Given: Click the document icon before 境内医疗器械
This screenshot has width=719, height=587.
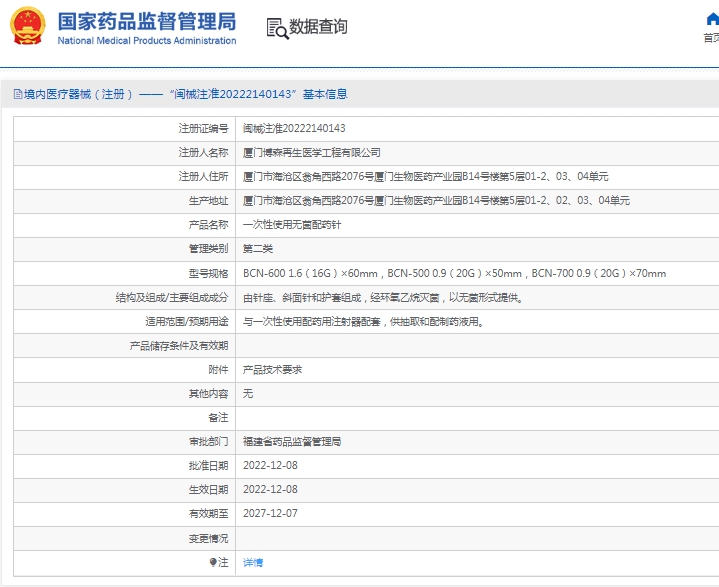Looking at the screenshot, I should point(18,94).
